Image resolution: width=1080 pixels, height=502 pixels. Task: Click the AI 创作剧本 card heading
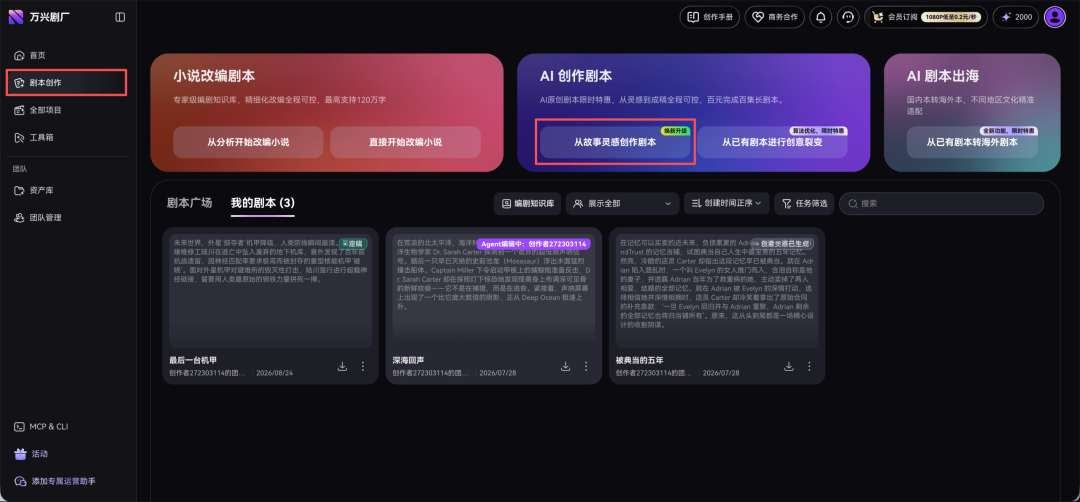point(576,76)
